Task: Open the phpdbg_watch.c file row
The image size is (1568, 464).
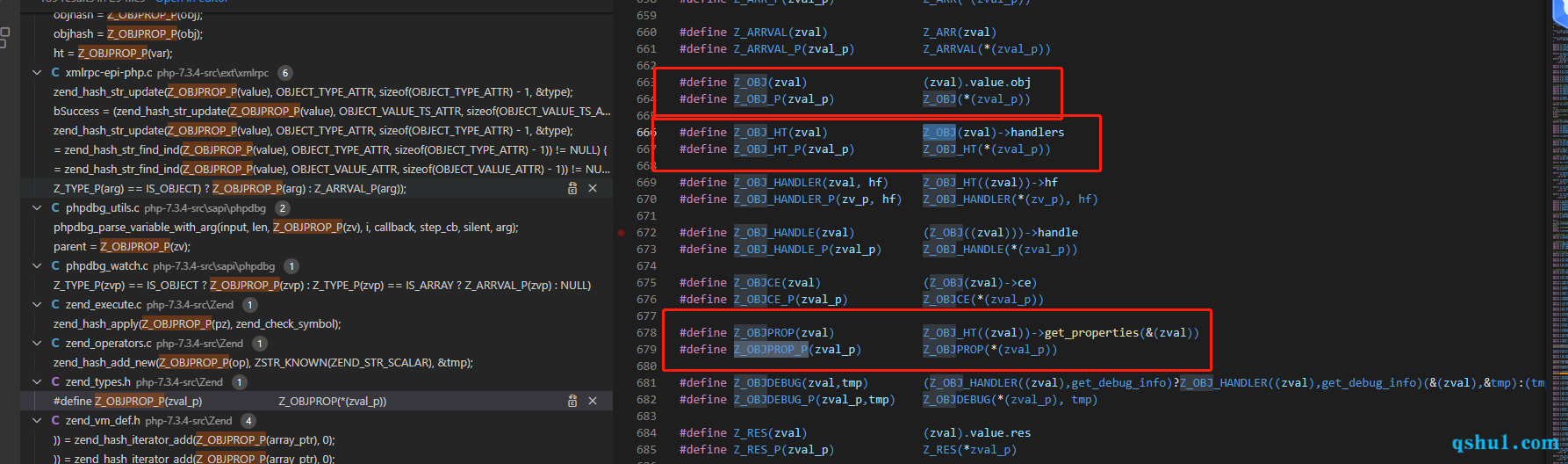Action: coord(316,266)
